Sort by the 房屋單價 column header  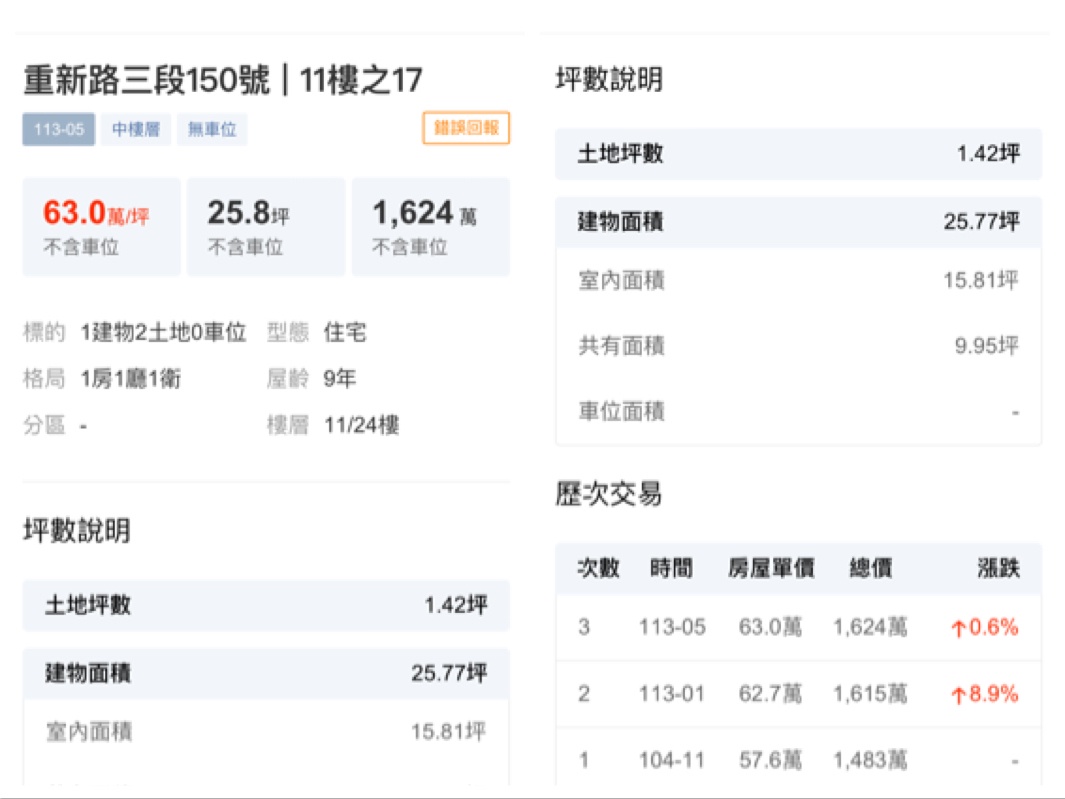pyautogui.click(x=770, y=569)
